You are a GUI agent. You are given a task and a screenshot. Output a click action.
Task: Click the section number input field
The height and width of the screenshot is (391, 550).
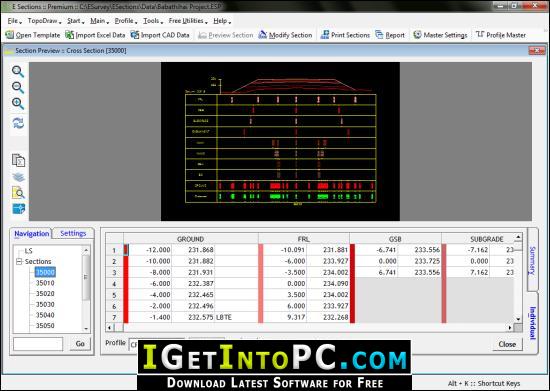38,344
